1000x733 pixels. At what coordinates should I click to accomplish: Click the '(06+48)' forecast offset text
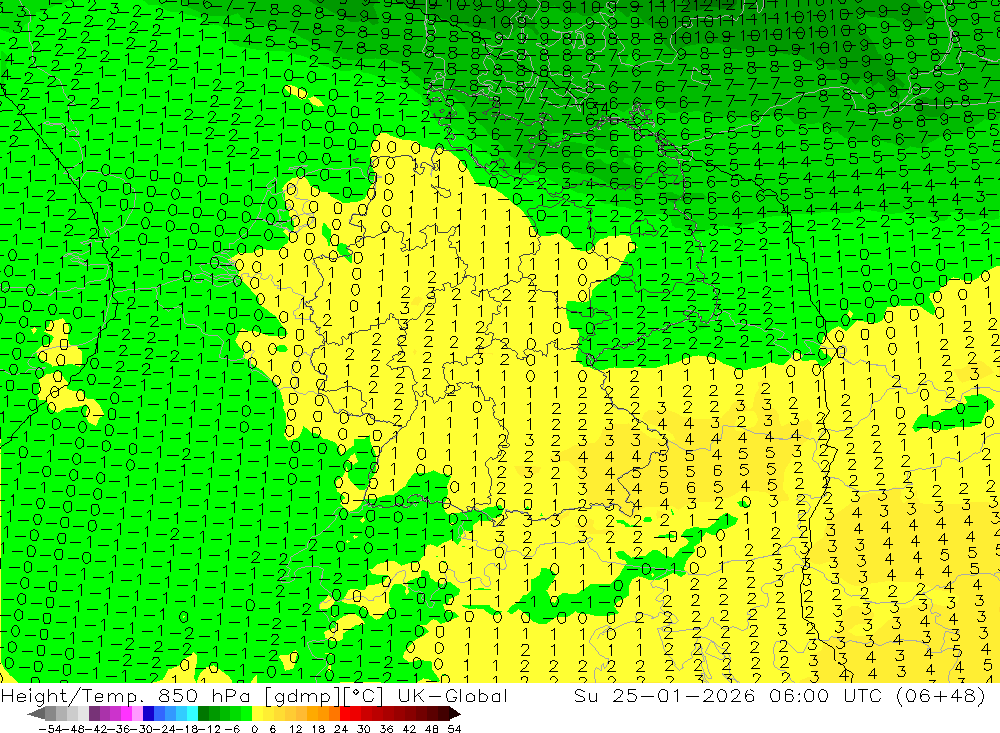pos(941,696)
